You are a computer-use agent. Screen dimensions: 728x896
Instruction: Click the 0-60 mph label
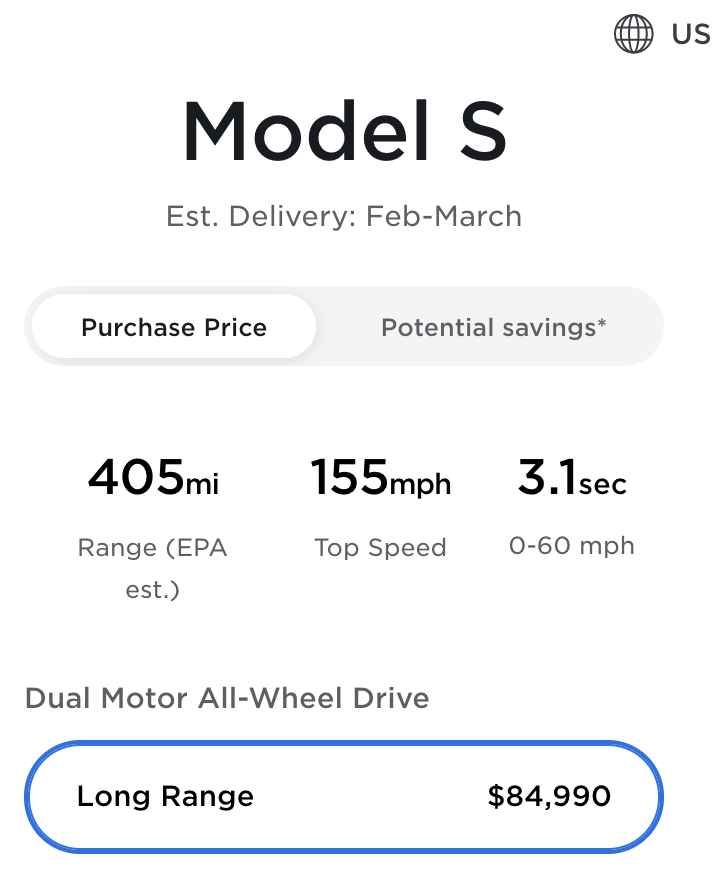point(572,545)
